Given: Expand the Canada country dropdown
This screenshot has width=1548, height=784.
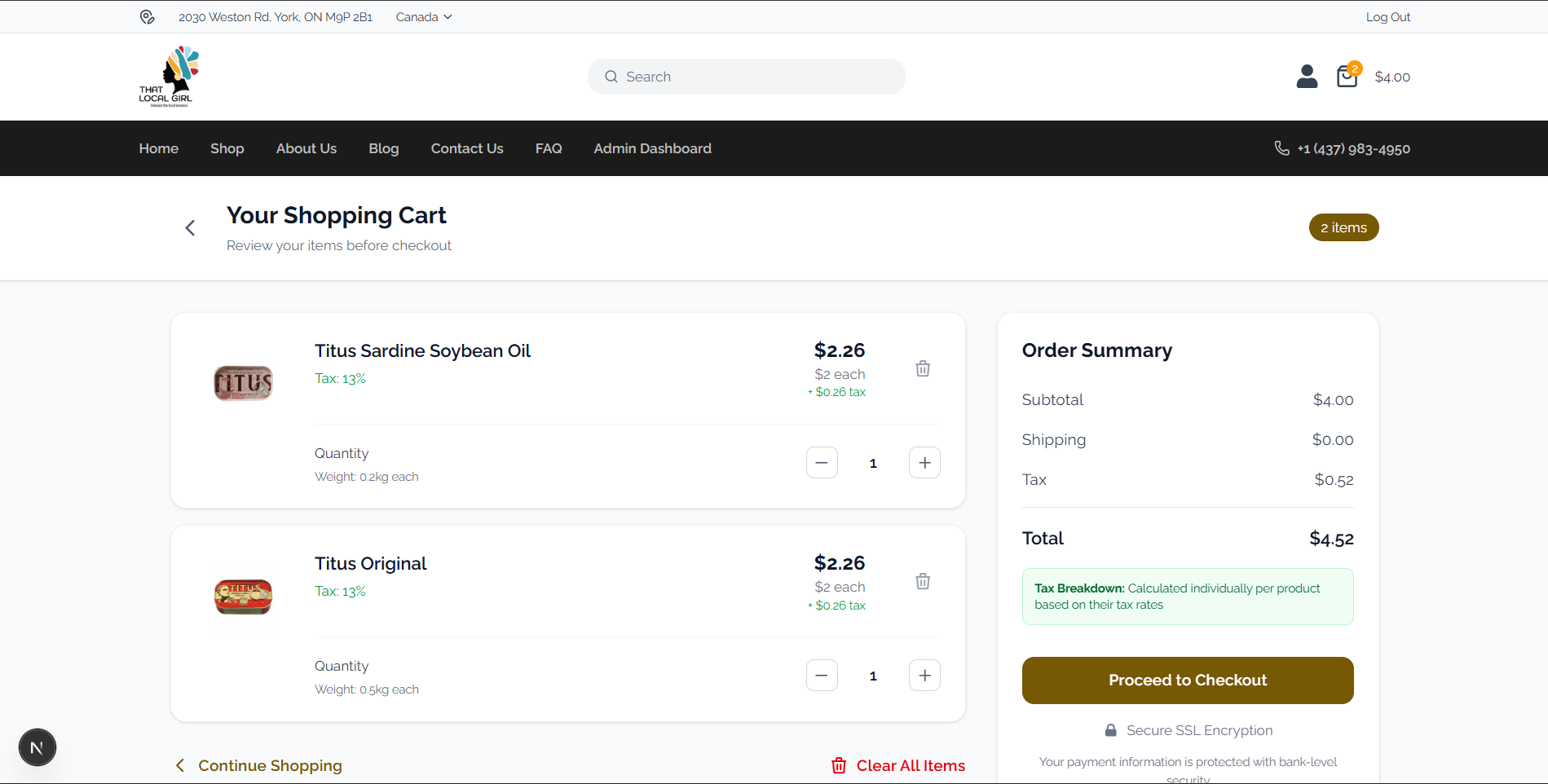Looking at the screenshot, I should [423, 17].
